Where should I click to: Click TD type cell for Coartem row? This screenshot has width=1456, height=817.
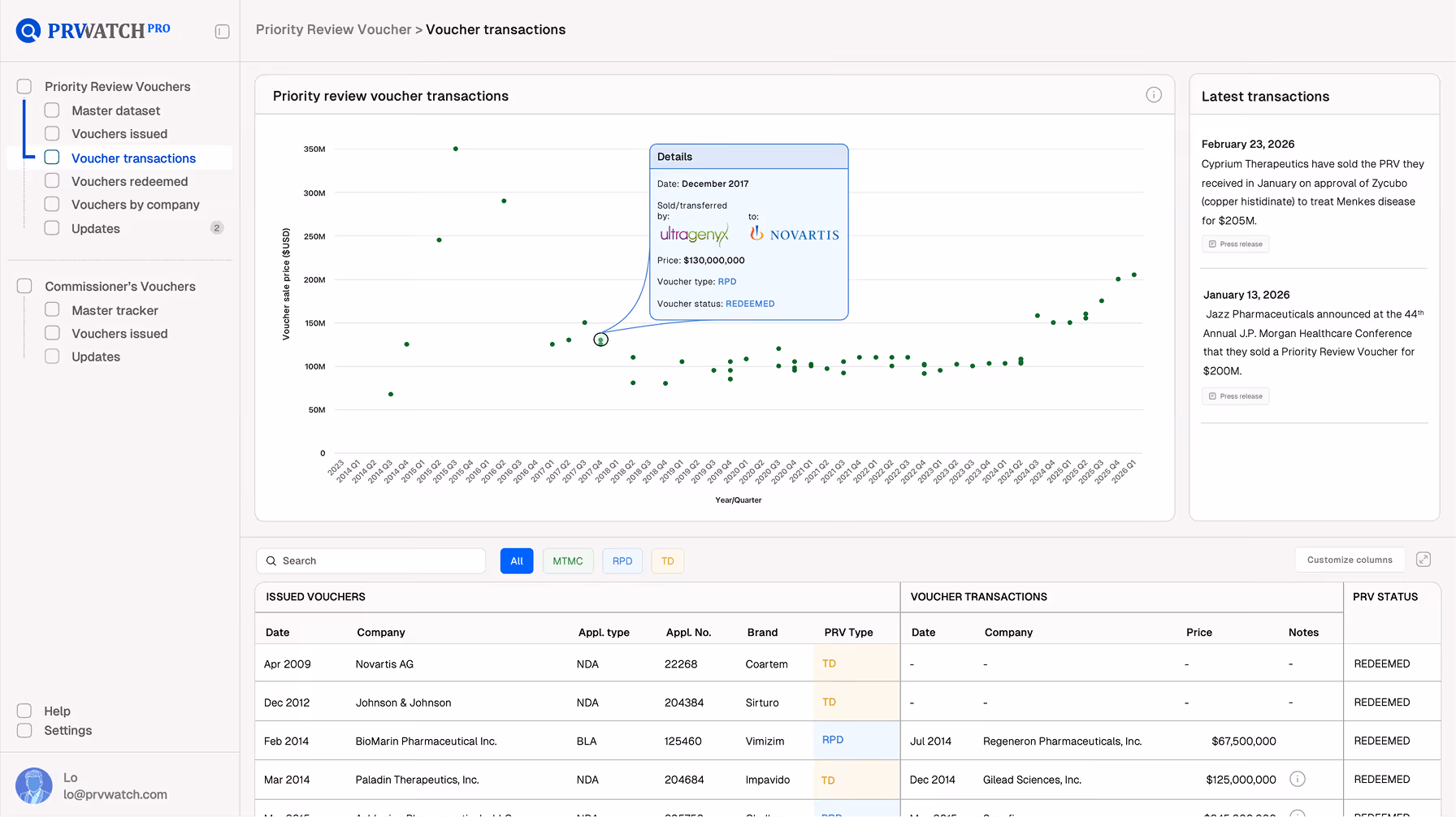[856, 664]
